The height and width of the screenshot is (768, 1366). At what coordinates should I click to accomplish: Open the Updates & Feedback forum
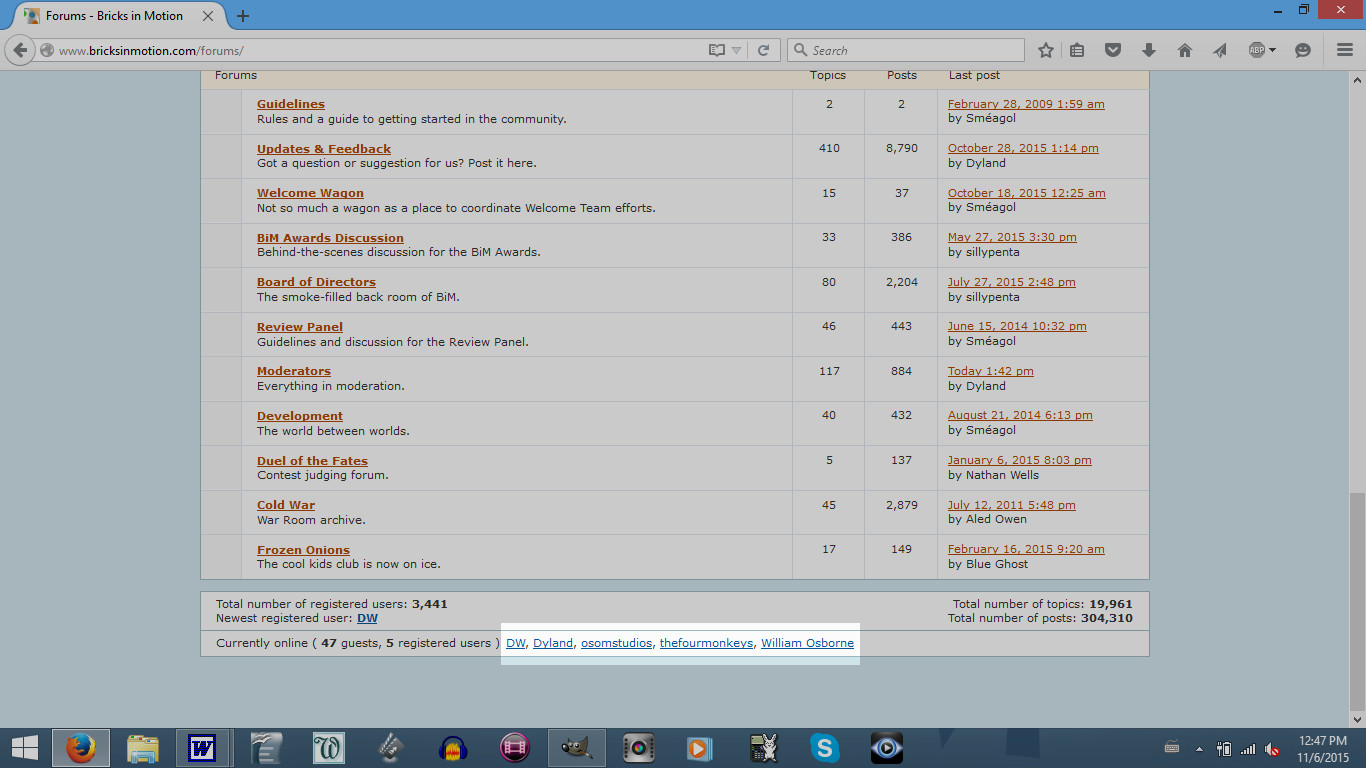(324, 149)
